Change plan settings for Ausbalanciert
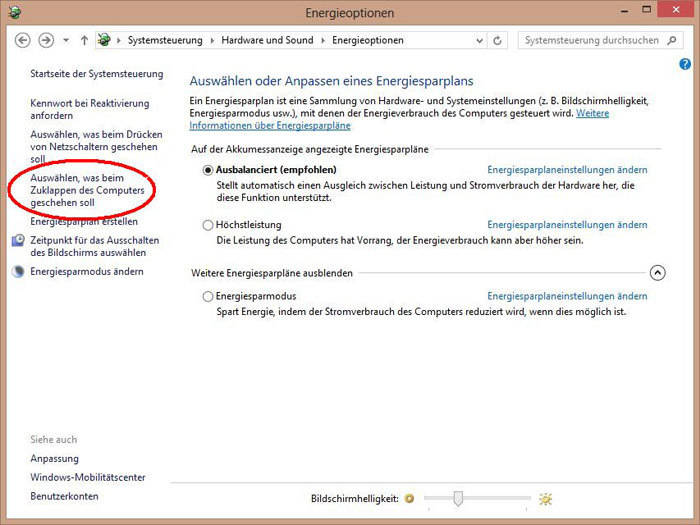This screenshot has width=700, height=525. point(567,170)
